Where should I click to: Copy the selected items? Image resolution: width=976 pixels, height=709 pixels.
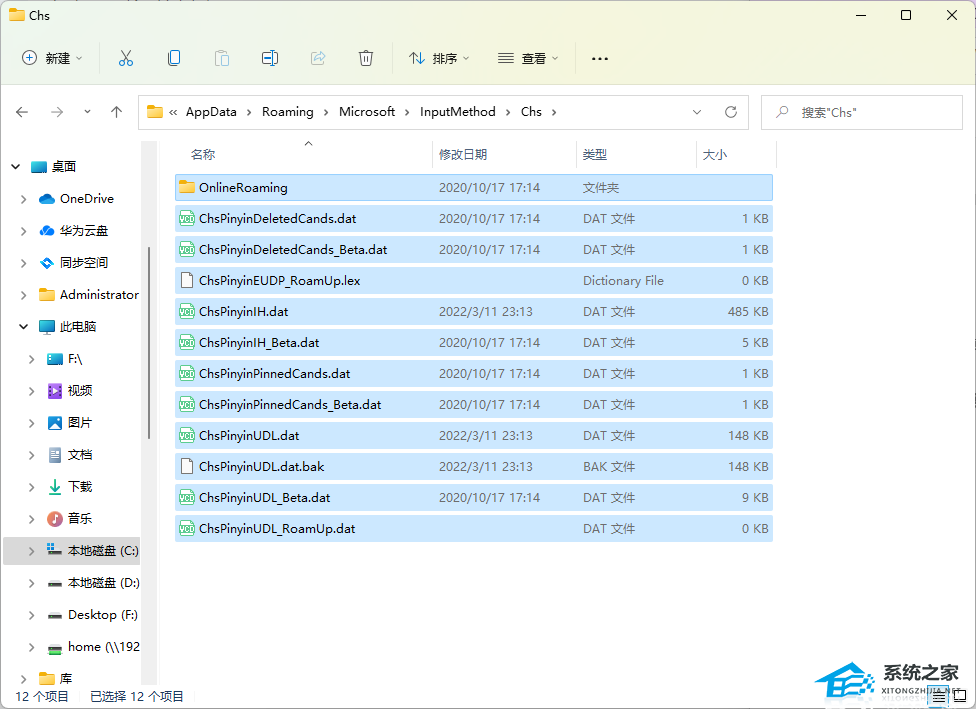[173, 58]
